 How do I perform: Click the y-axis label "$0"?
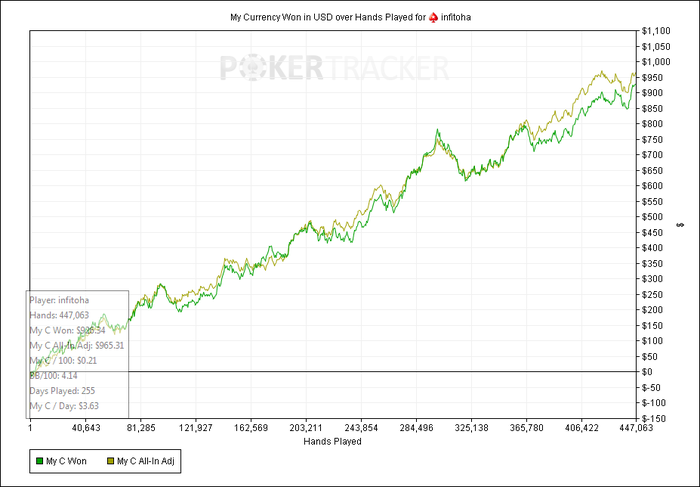click(648, 372)
